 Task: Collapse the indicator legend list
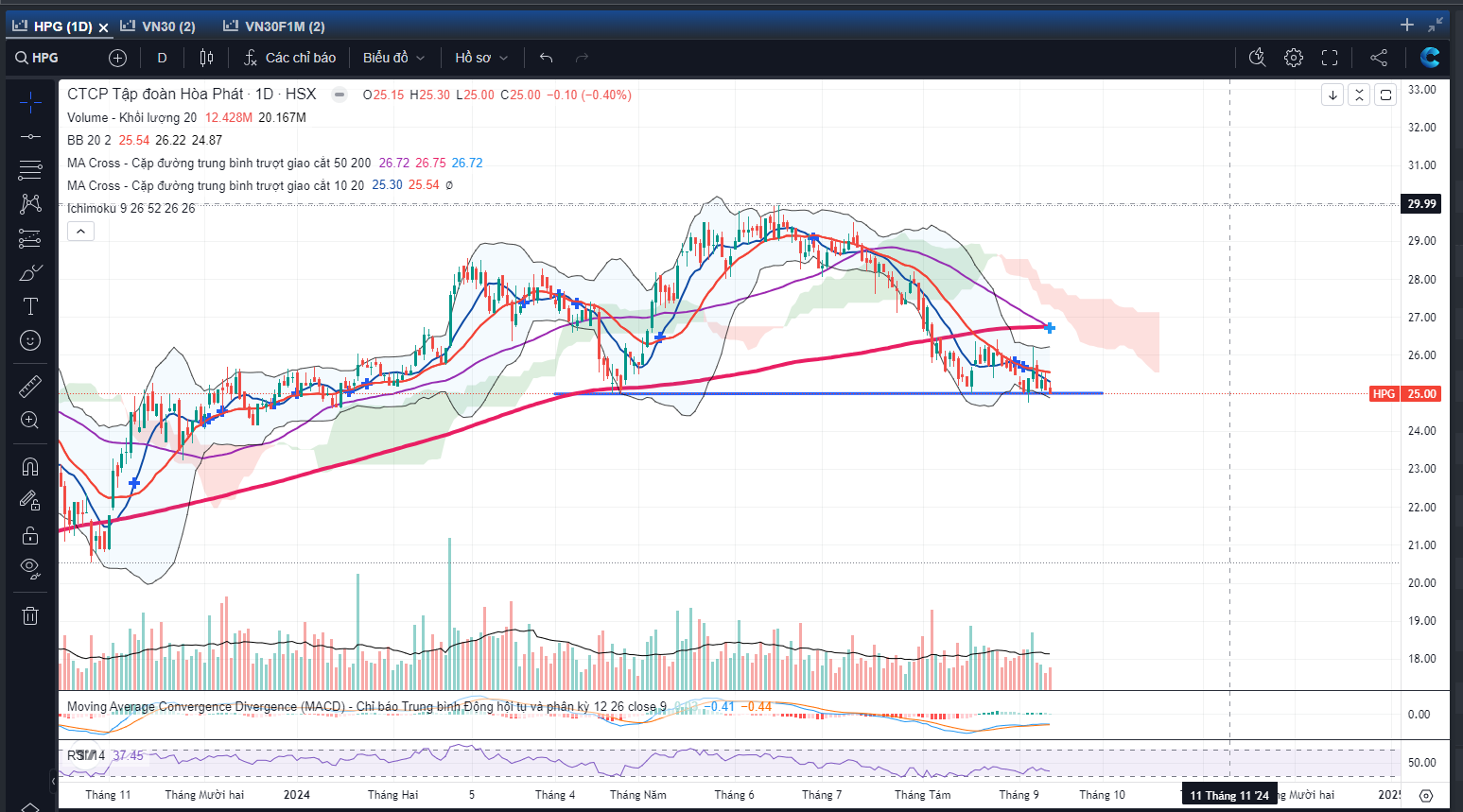(80, 232)
